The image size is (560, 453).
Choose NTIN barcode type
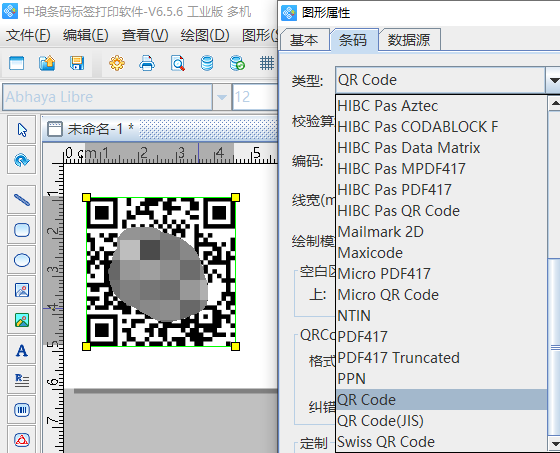[441, 316]
